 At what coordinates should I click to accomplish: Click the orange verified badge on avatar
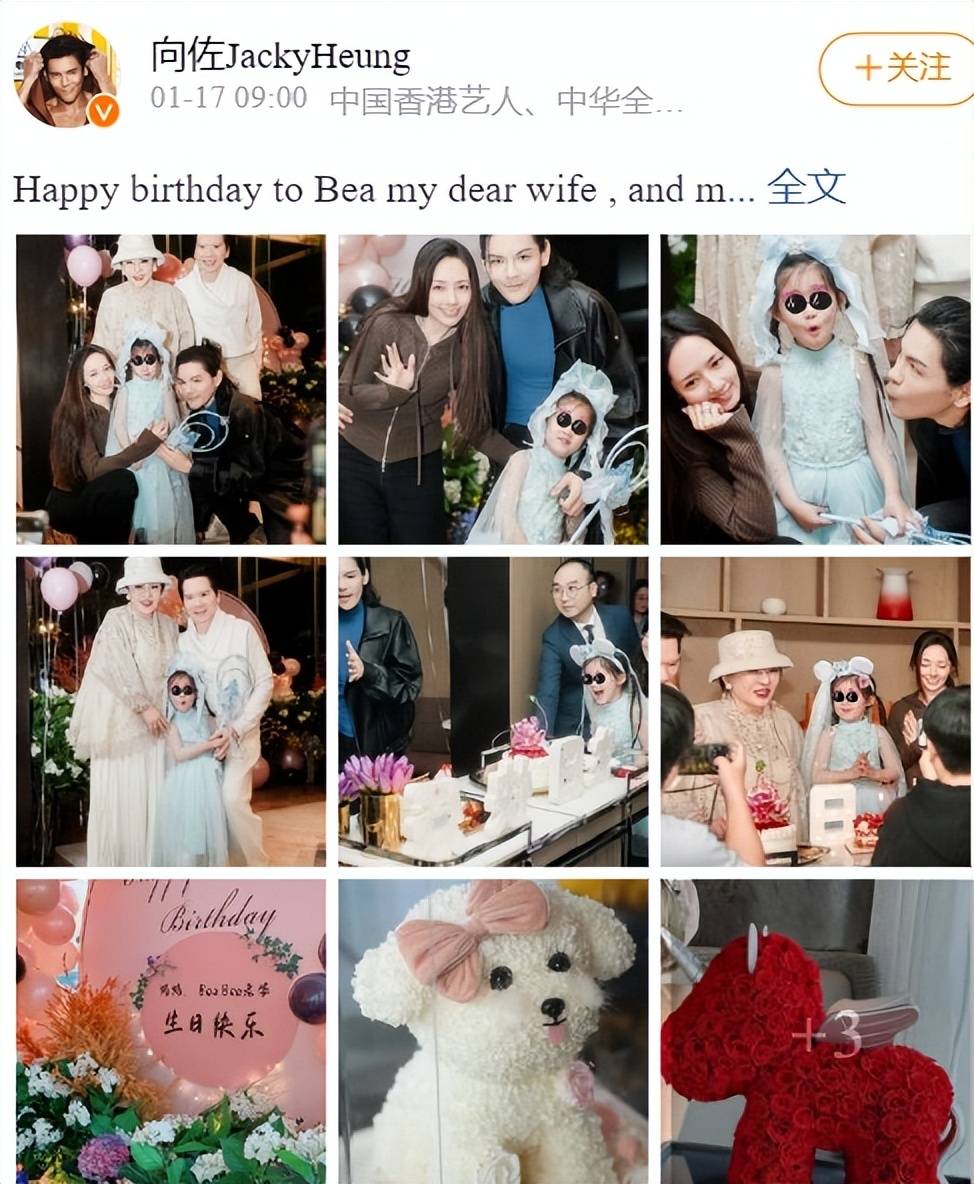103,112
